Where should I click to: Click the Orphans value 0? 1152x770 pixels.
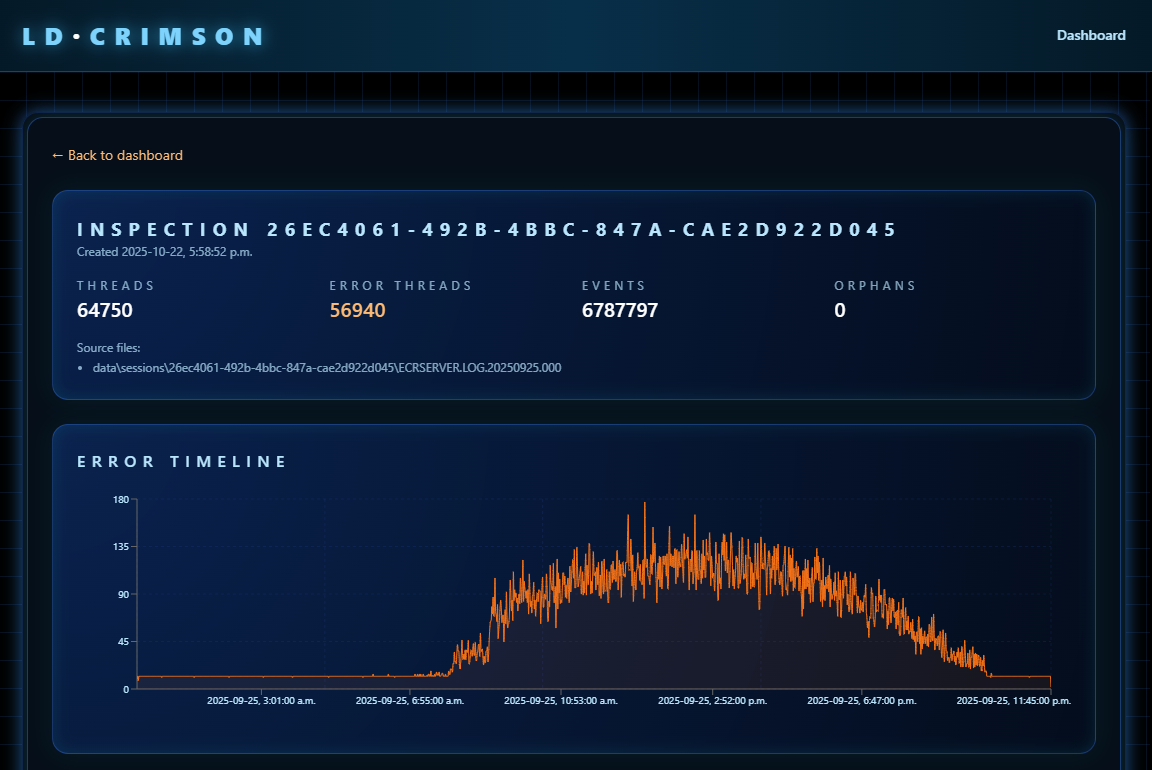click(x=840, y=311)
